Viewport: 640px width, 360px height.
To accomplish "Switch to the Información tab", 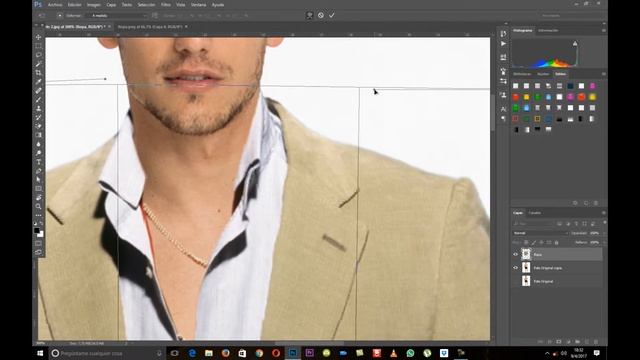I will click(548, 30).
